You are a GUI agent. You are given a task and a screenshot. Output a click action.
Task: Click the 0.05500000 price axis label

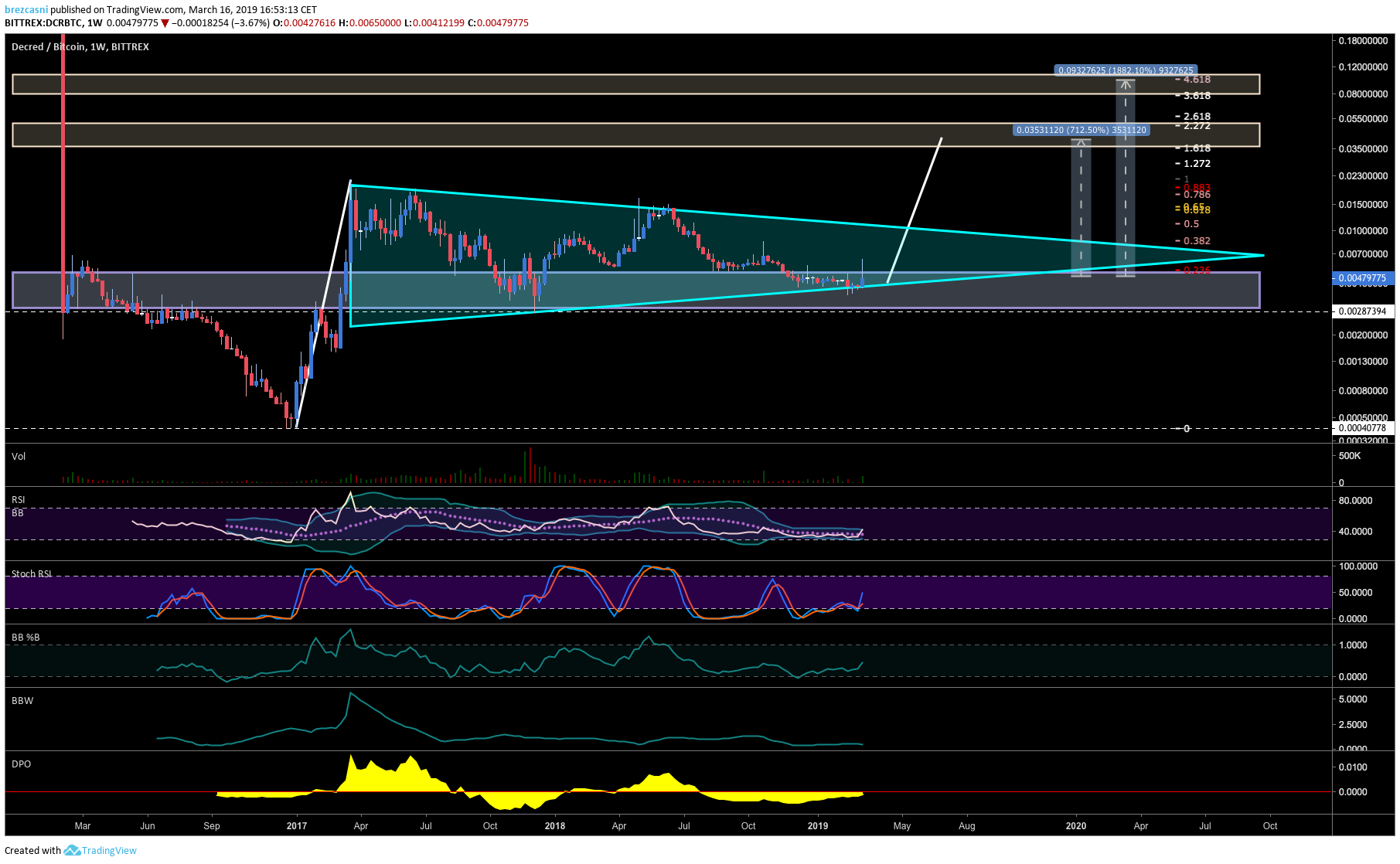(x=1363, y=119)
